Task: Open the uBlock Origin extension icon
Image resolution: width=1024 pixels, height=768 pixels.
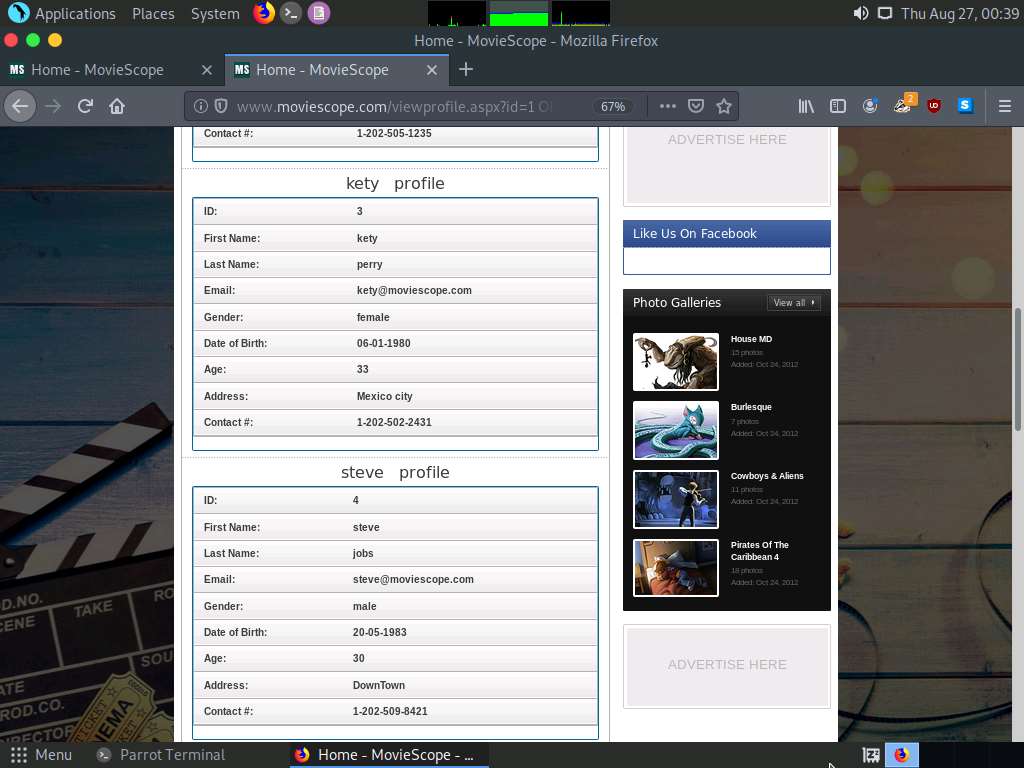Action: coord(932,106)
